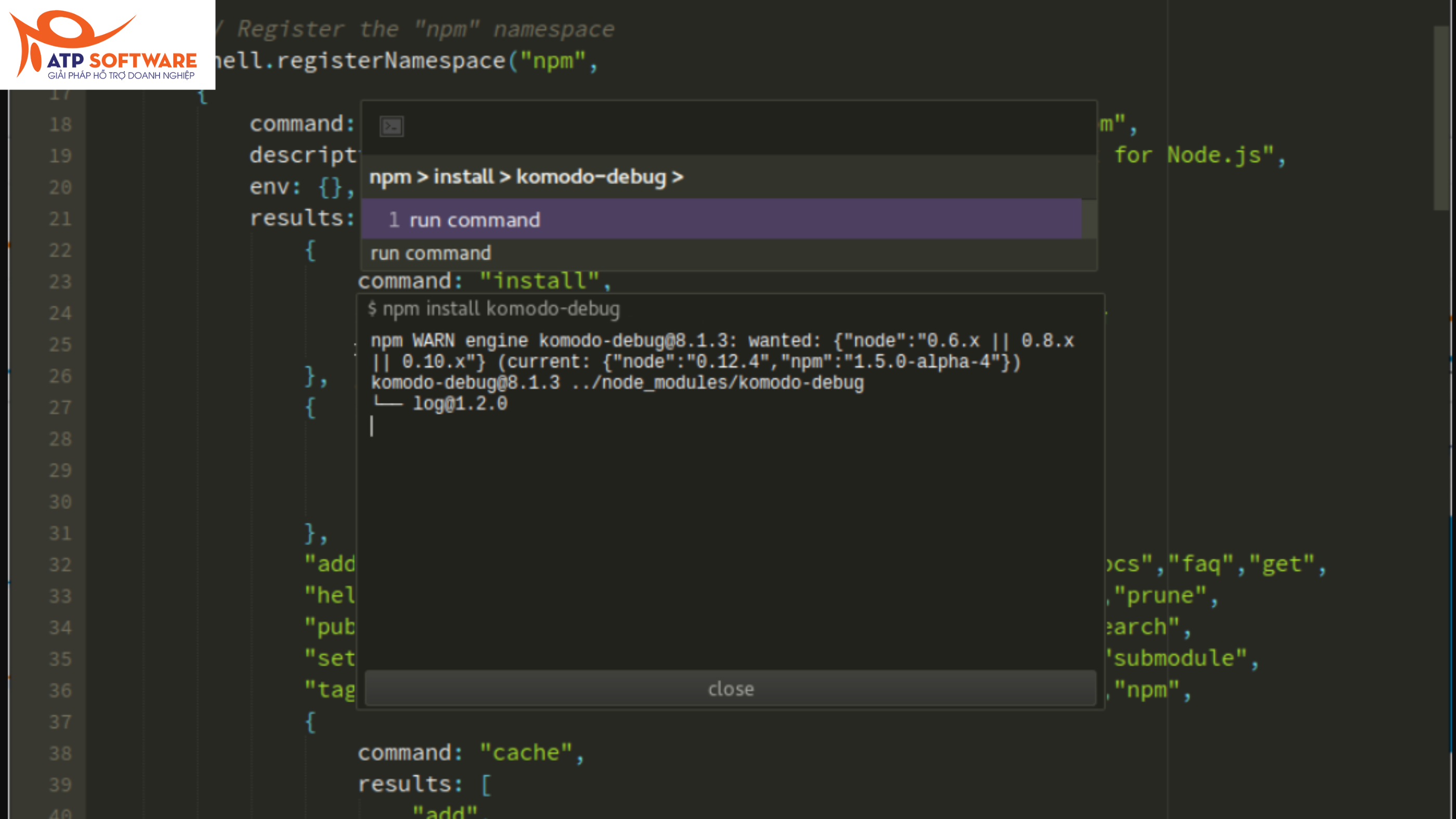Click the registerNamespace code at the top
Image resolution: width=1456 pixels, height=819 pixels.
click(396, 59)
